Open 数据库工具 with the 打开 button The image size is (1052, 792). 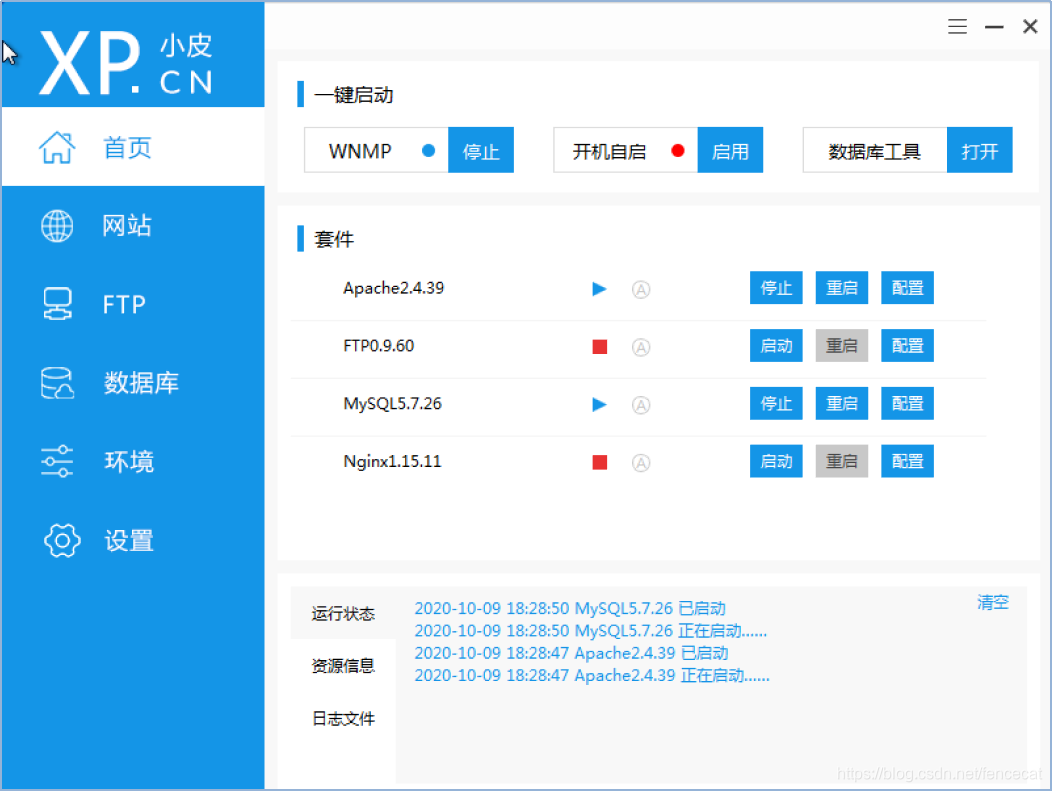point(979,150)
